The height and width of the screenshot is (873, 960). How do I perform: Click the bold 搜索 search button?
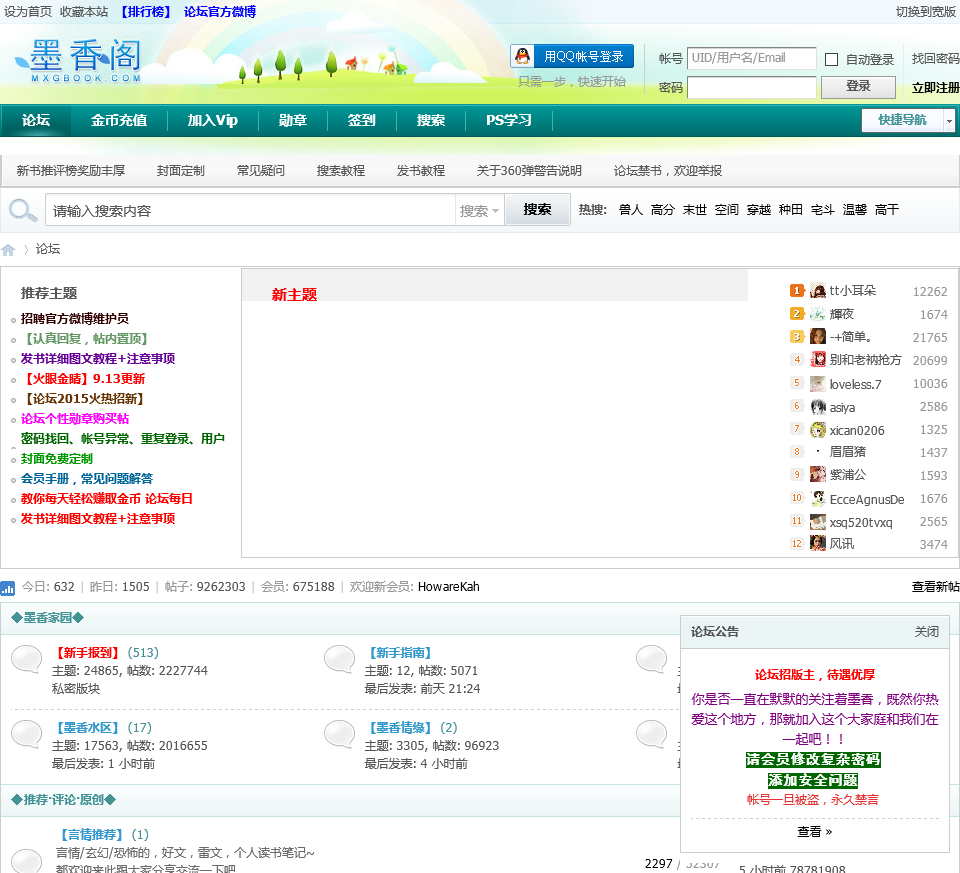coord(537,210)
